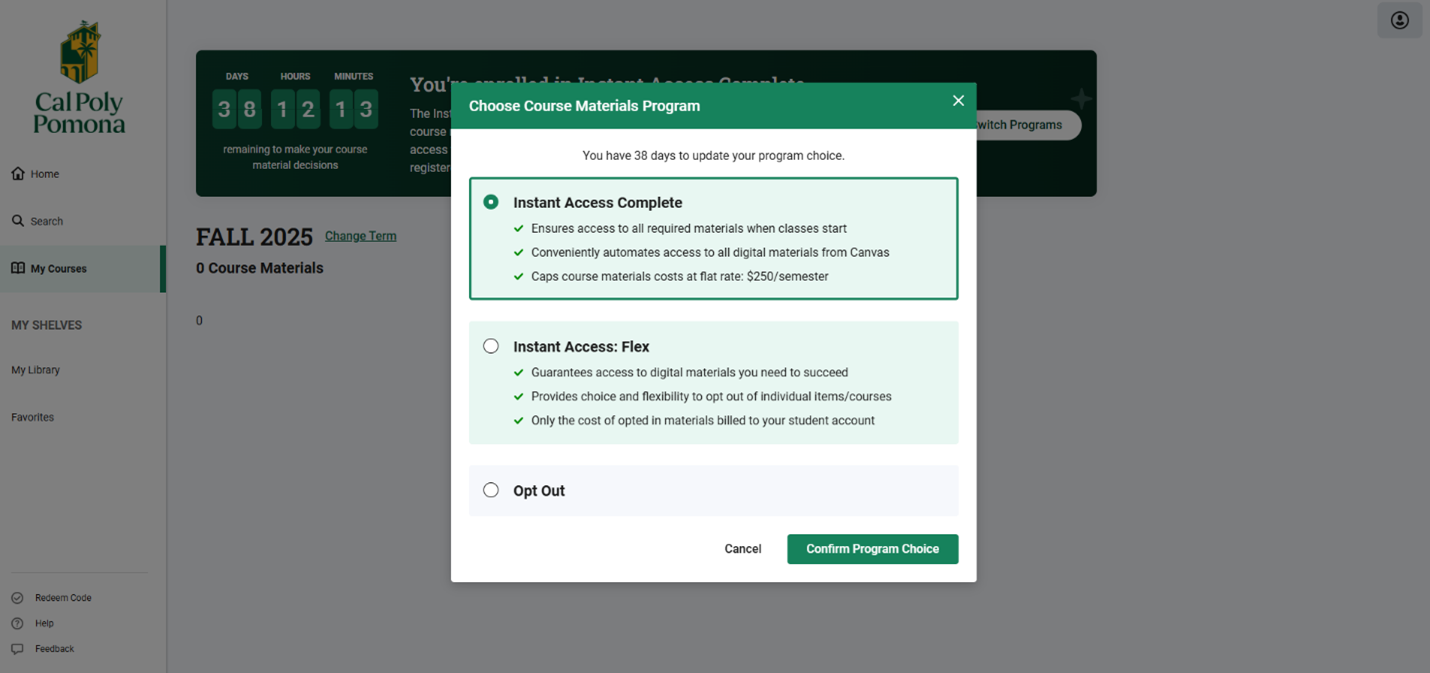This screenshot has height=673, width=1430.
Task: Click the Redeem Code icon
Action: [x=17, y=597]
